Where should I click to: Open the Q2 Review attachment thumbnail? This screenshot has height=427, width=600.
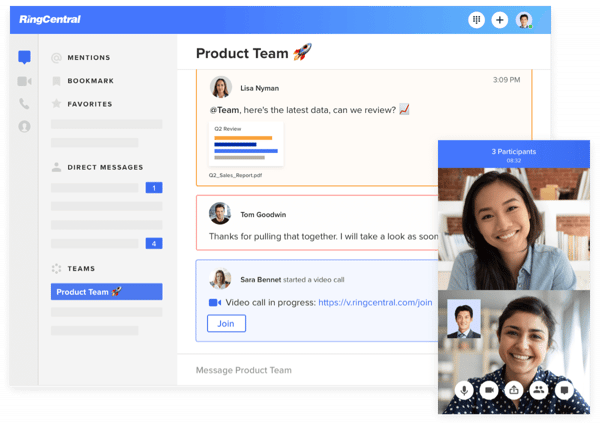click(x=246, y=144)
